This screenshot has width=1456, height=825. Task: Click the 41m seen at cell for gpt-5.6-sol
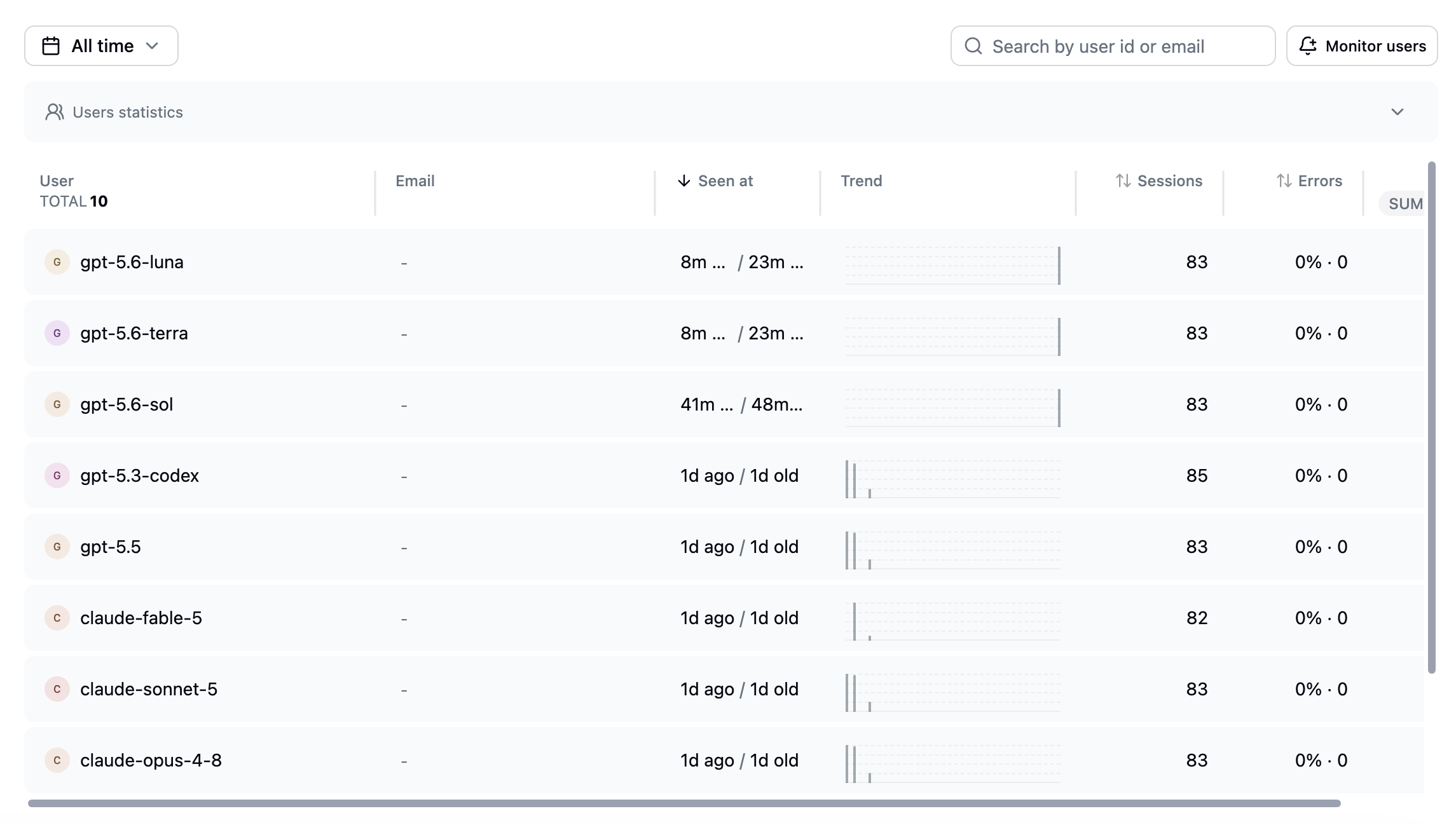click(741, 404)
